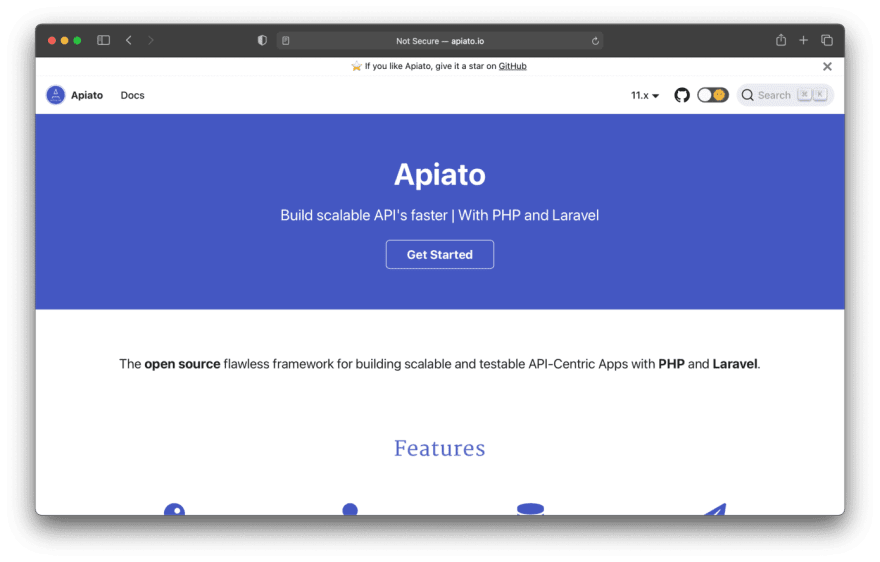This screenshot has height=562, width=880.
Task: Show the tab overview icon
Action: (827, 40)
